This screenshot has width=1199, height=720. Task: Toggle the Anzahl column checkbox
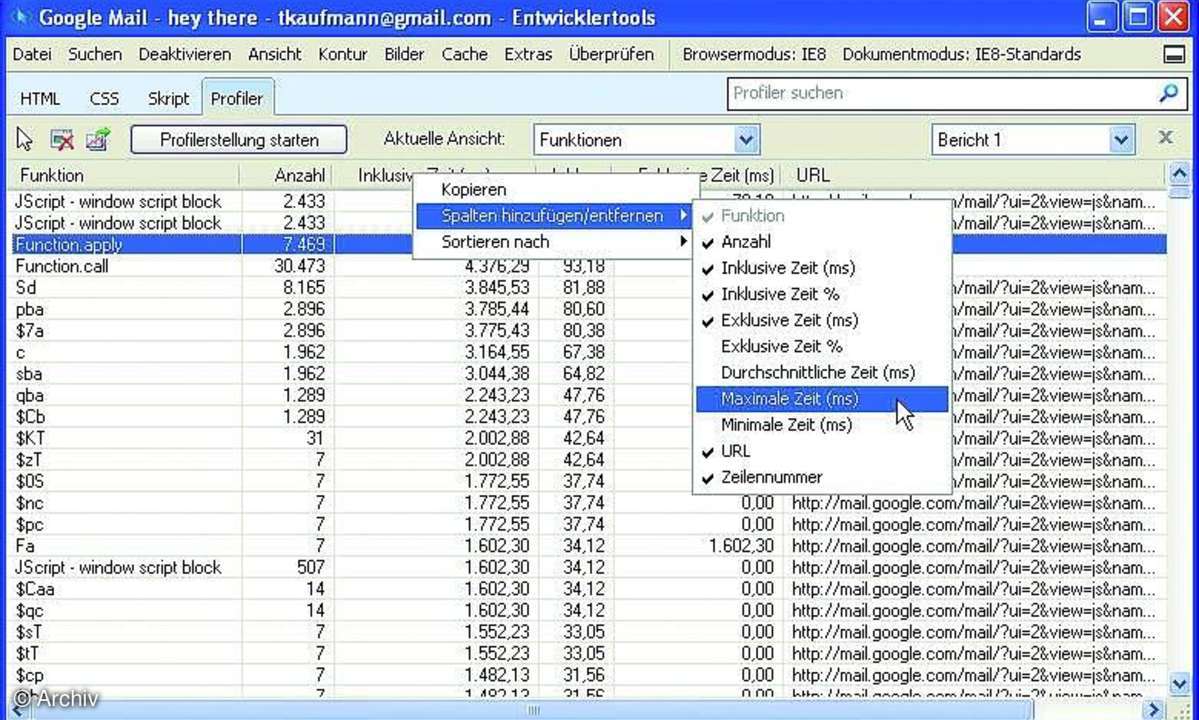[822, 242]
